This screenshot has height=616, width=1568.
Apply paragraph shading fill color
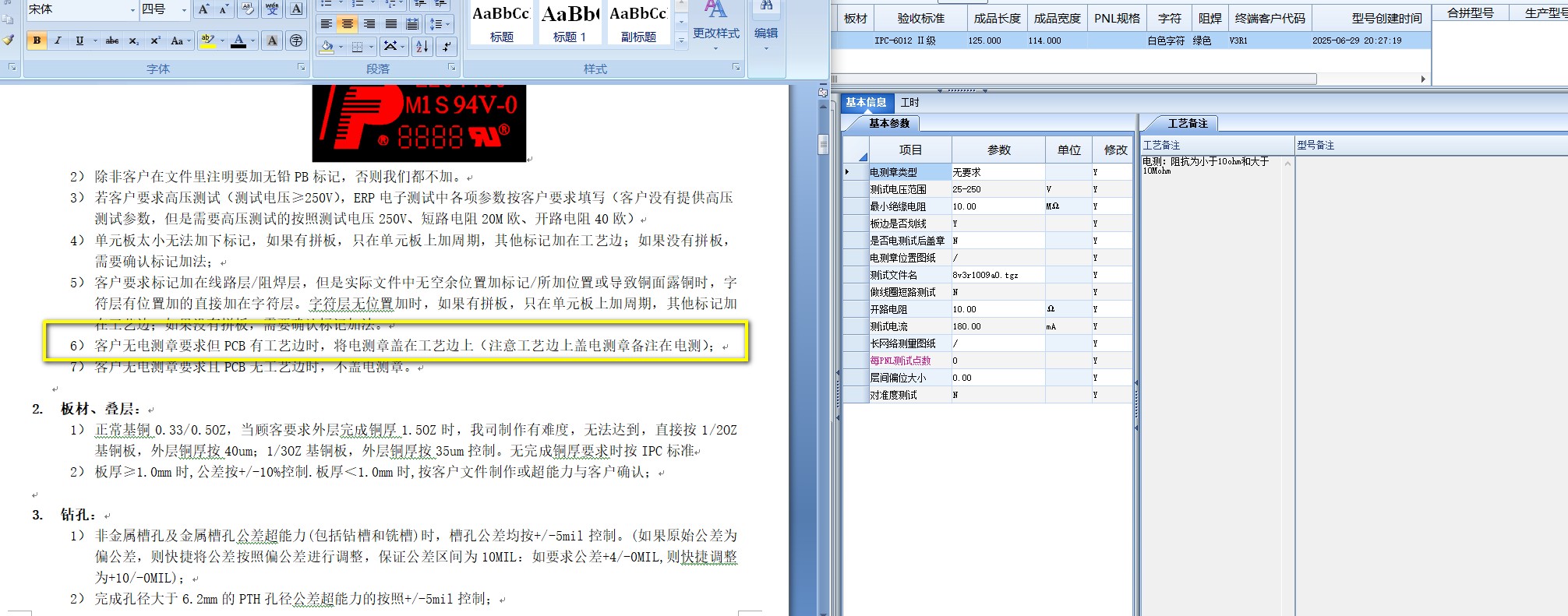pyautogui.click(x=327, y=47)
